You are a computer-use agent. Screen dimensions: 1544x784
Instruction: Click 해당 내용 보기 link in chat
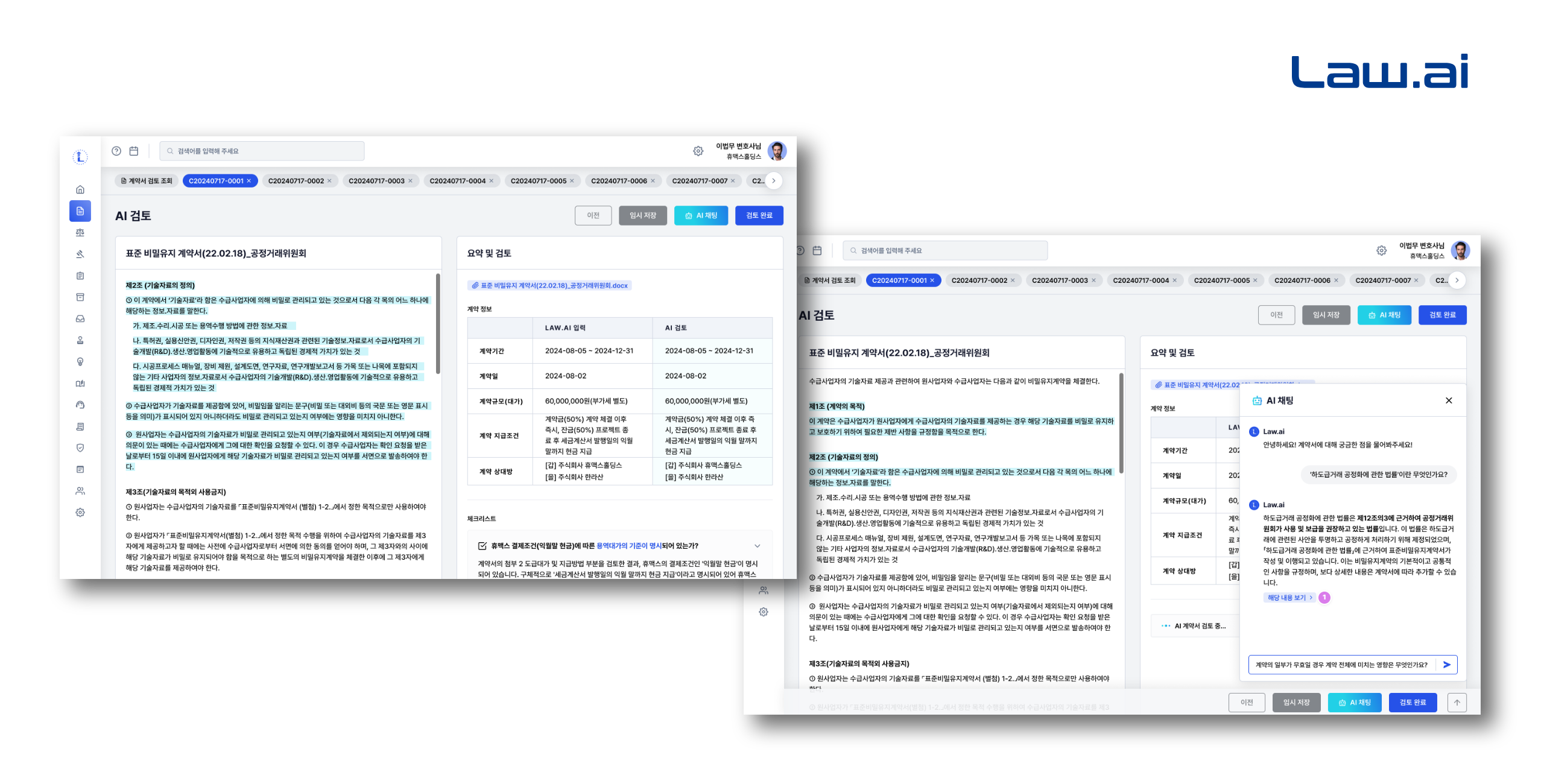point(1290,598)
